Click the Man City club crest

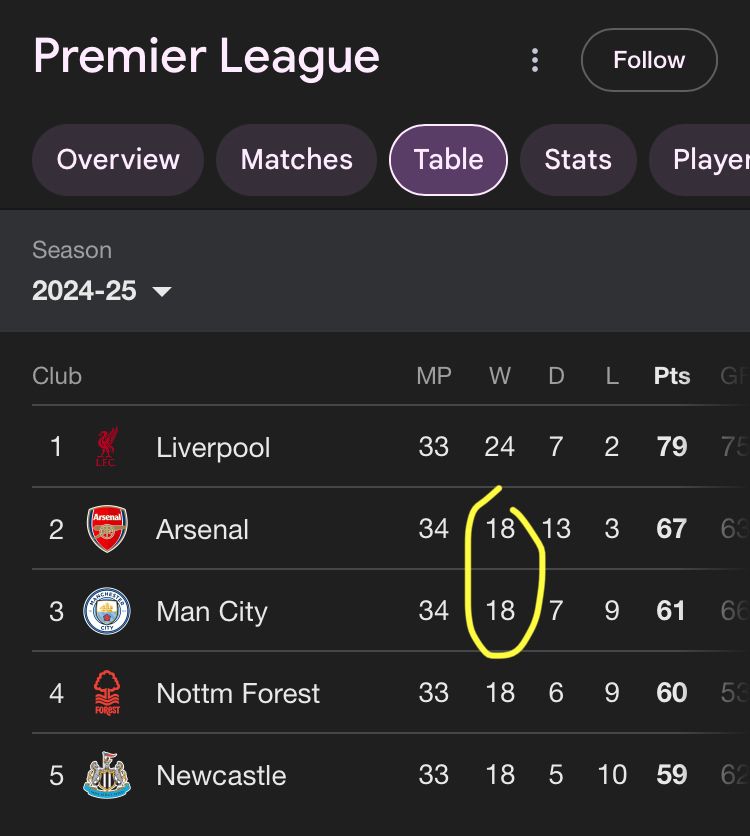pyautogui.click(x=107, y=611)
